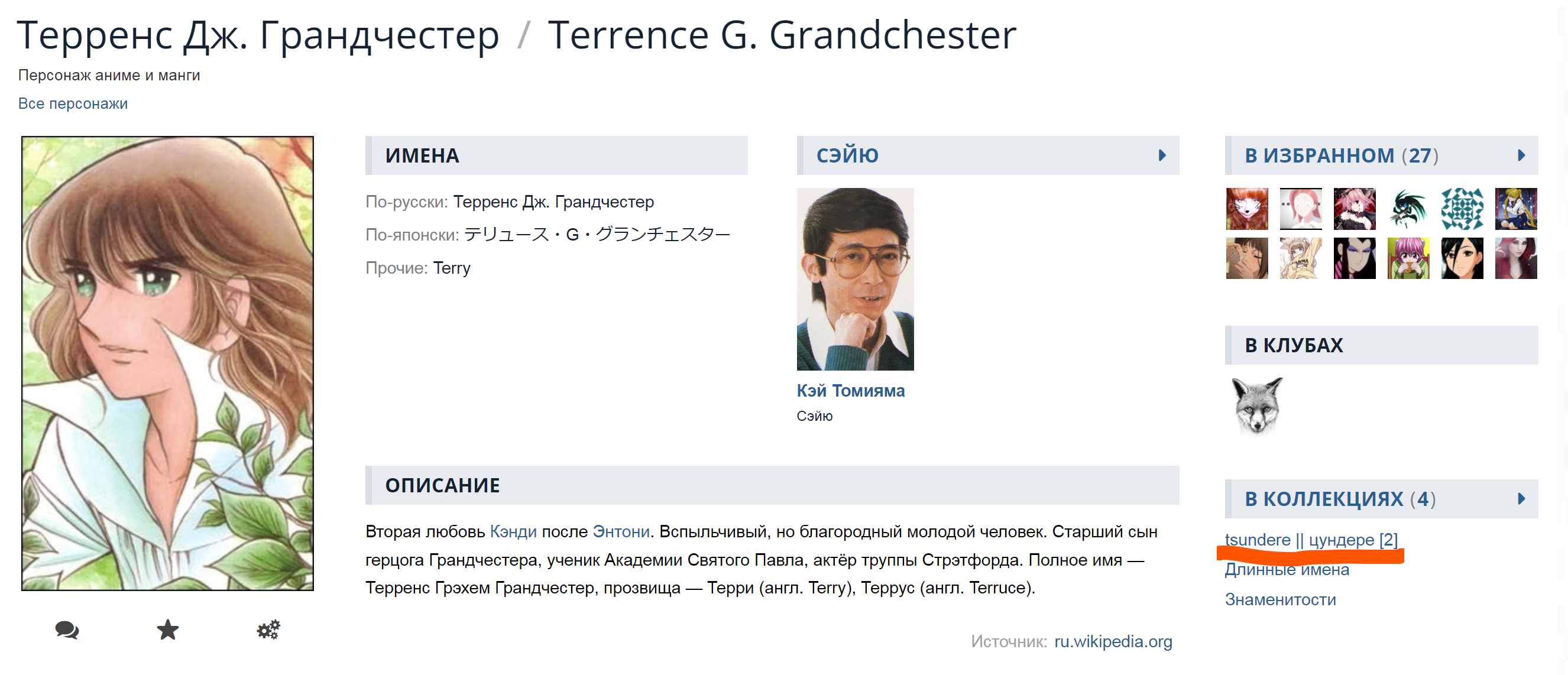
Task: Go to Все персонажи link
Action: click(73, 103)
